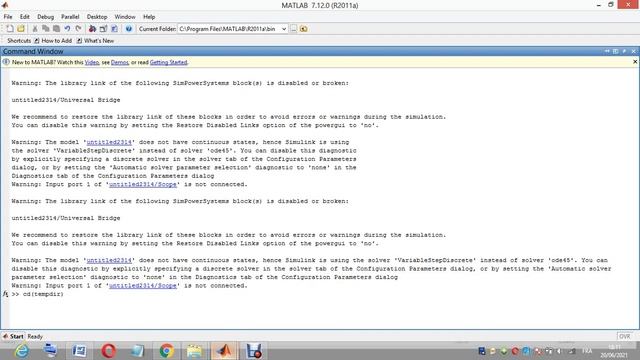Screen dimensions: 640x360
Task: Open Google Chrome from the taskbar
Action: click(166, 351)
